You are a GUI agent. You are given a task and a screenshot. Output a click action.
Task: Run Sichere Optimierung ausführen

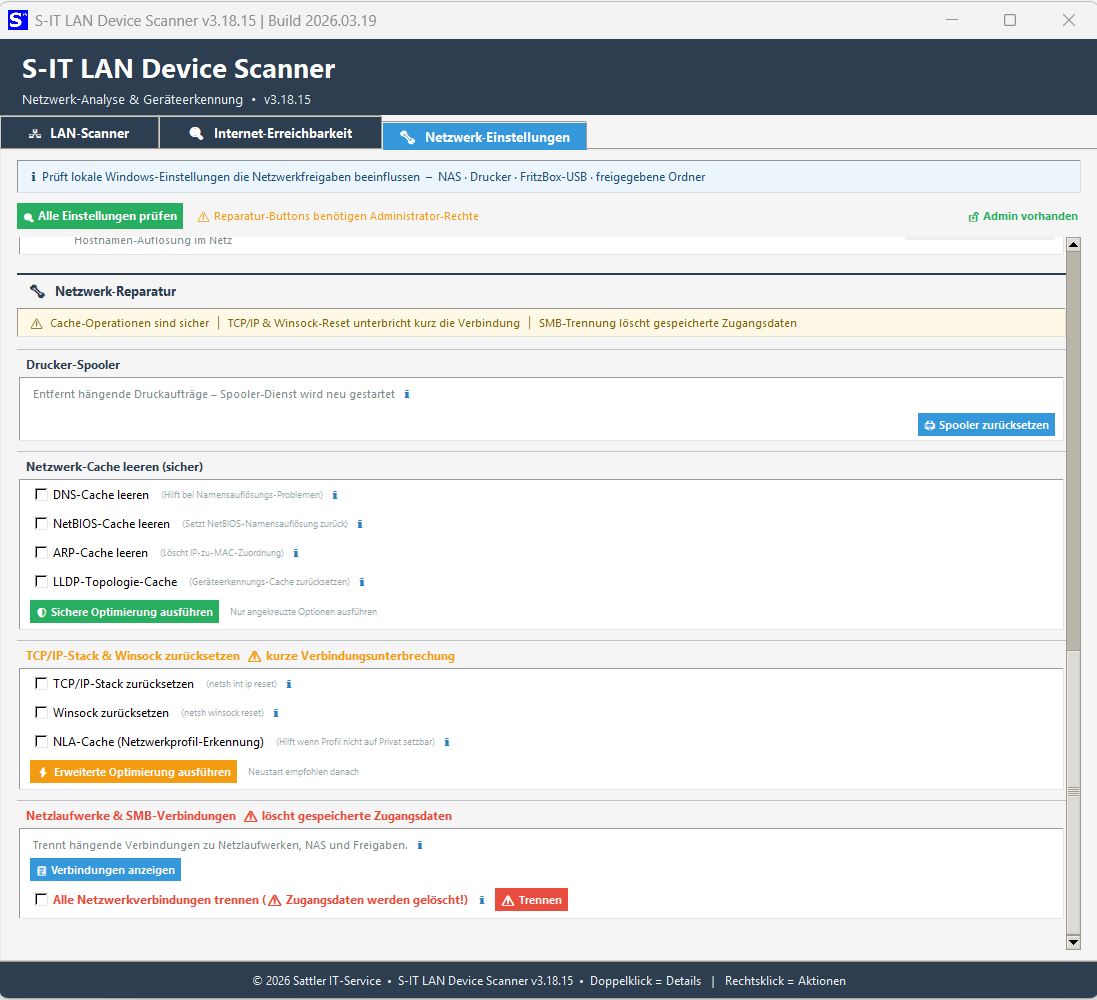(124, 612)
